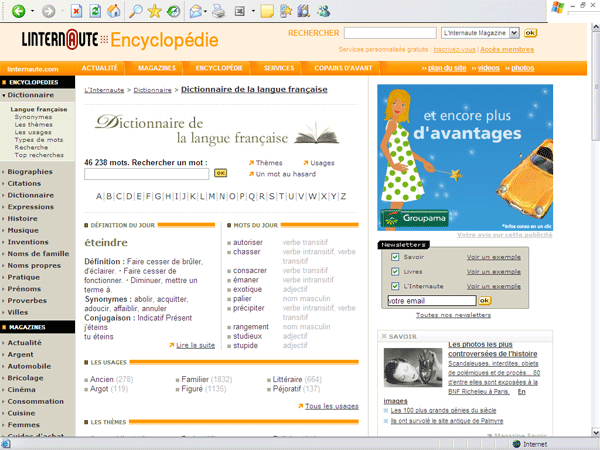Click inside the top RECHERCHER text field
The image size is (600, 450).
[x=390, y=33]
